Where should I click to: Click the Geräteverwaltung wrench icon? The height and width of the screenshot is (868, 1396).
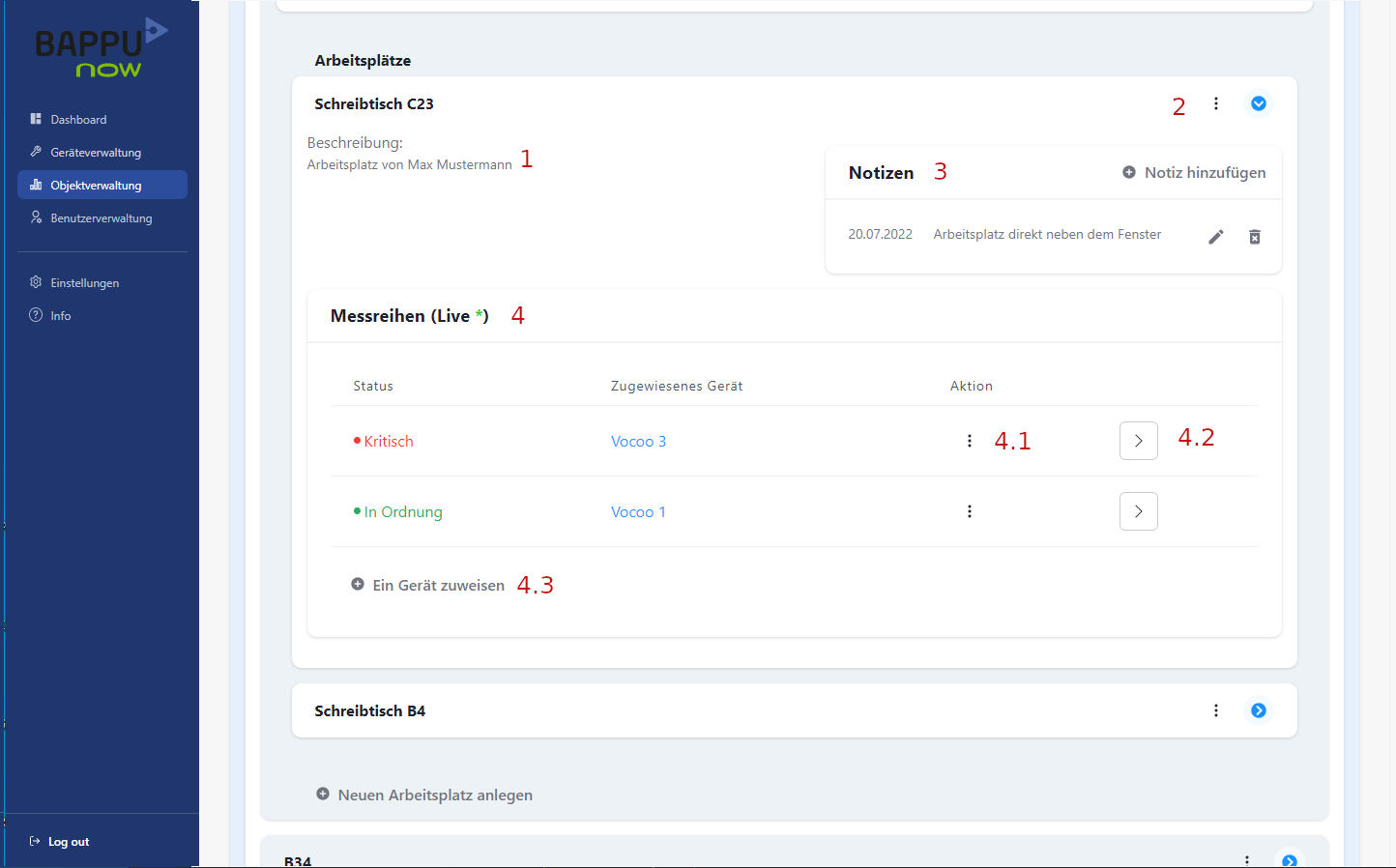coord(36,152)
